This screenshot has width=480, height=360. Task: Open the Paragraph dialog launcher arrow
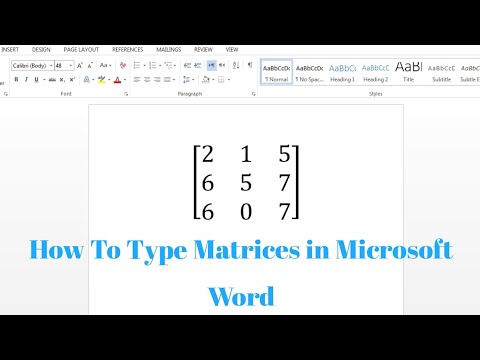click(254, 94)
